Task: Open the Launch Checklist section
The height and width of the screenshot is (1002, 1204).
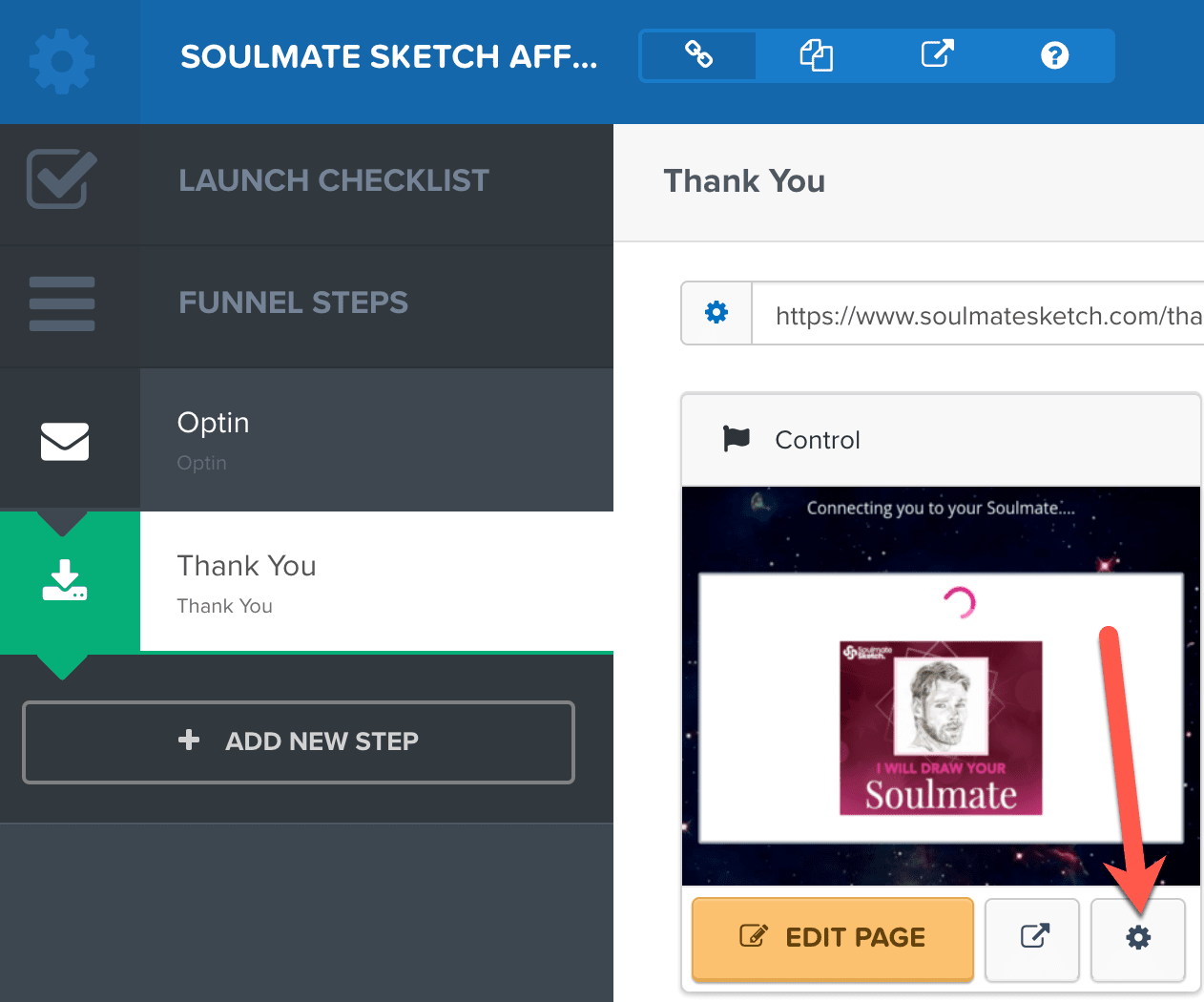Action: tap(334, 180)
